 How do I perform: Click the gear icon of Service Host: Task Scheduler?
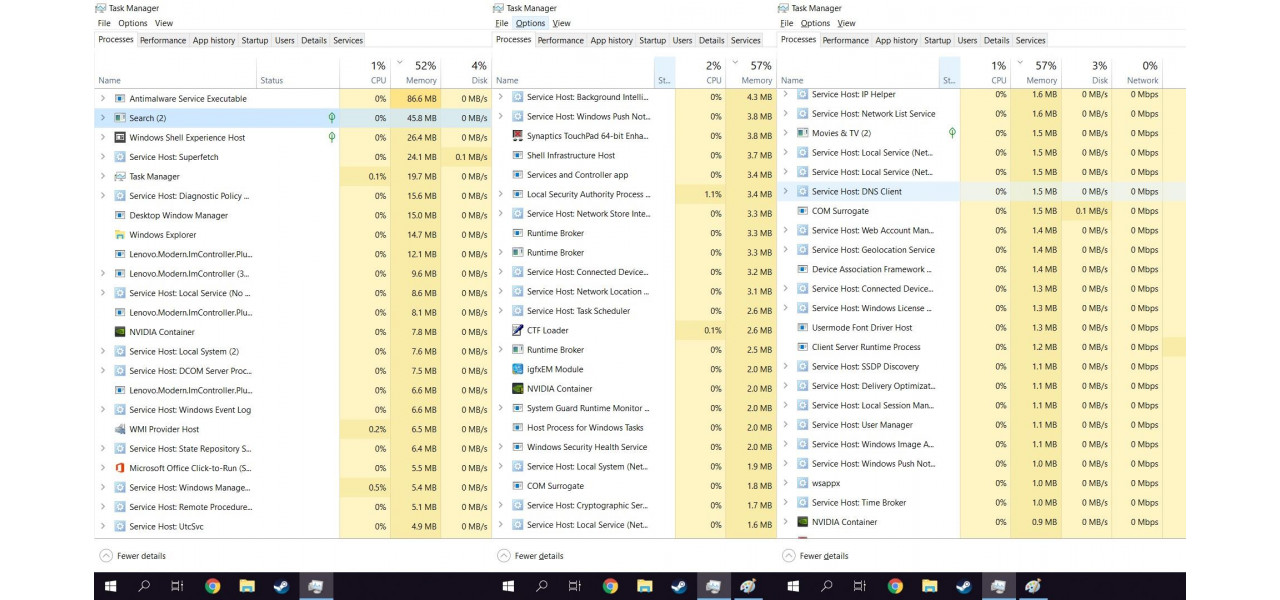pyautogui.click(x=517, y=311)
